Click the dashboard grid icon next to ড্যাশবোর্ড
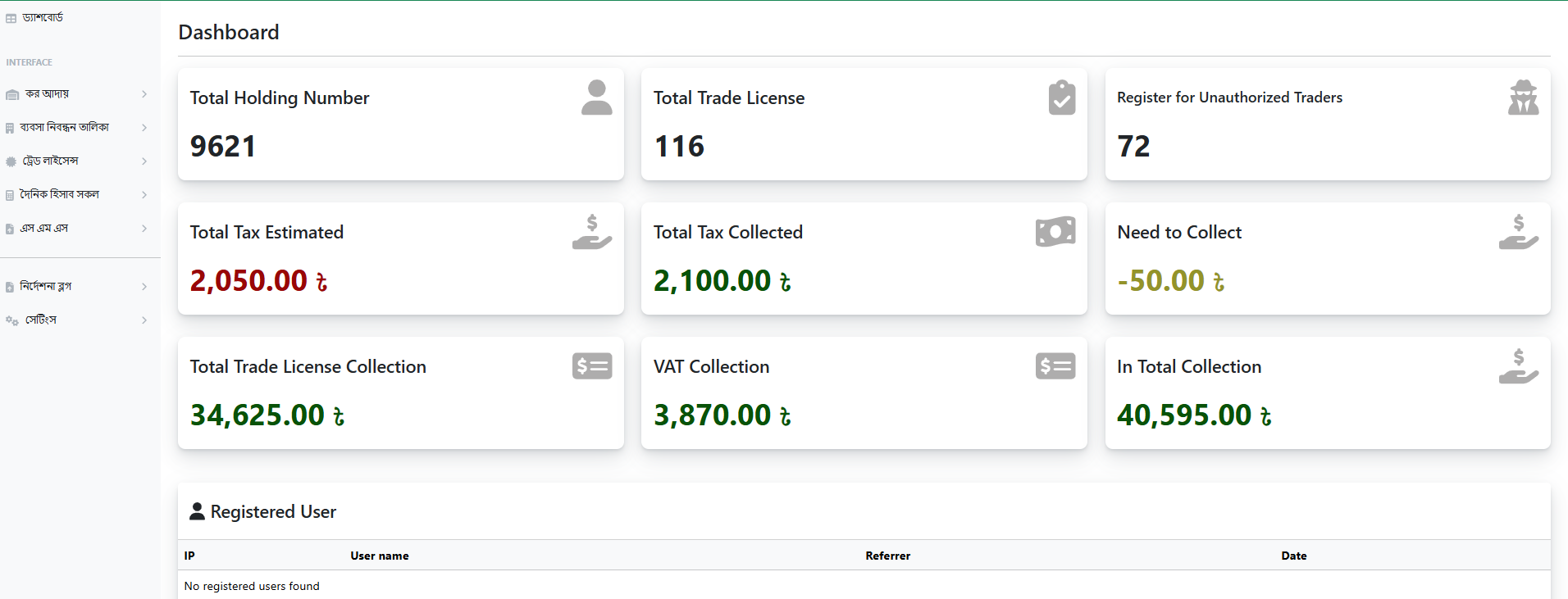The height and width of the screenshot is (599, 1568). click(11, 16)
